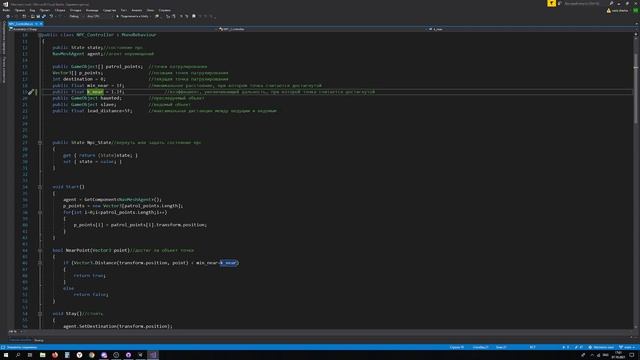
Task: Open Windows Start menu
Action: coord(6,355)
